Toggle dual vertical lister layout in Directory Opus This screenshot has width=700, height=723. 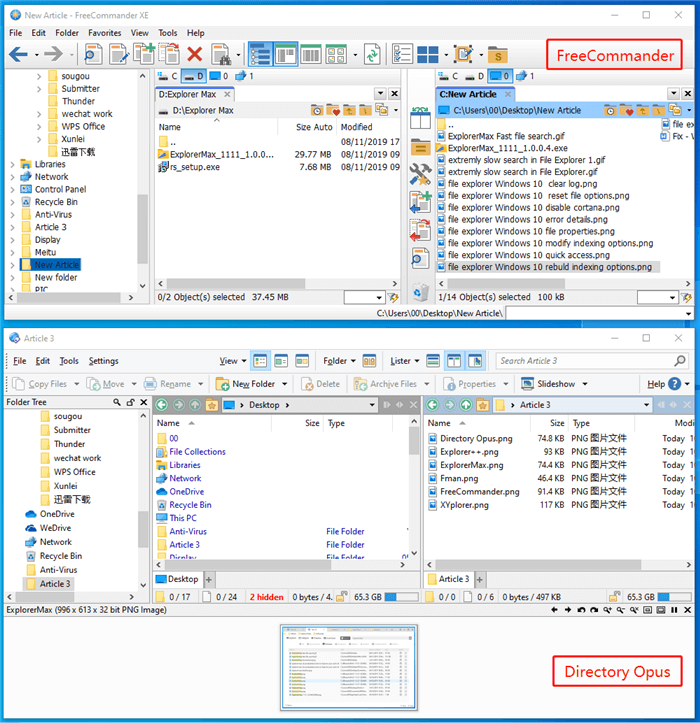pos(454,361)
